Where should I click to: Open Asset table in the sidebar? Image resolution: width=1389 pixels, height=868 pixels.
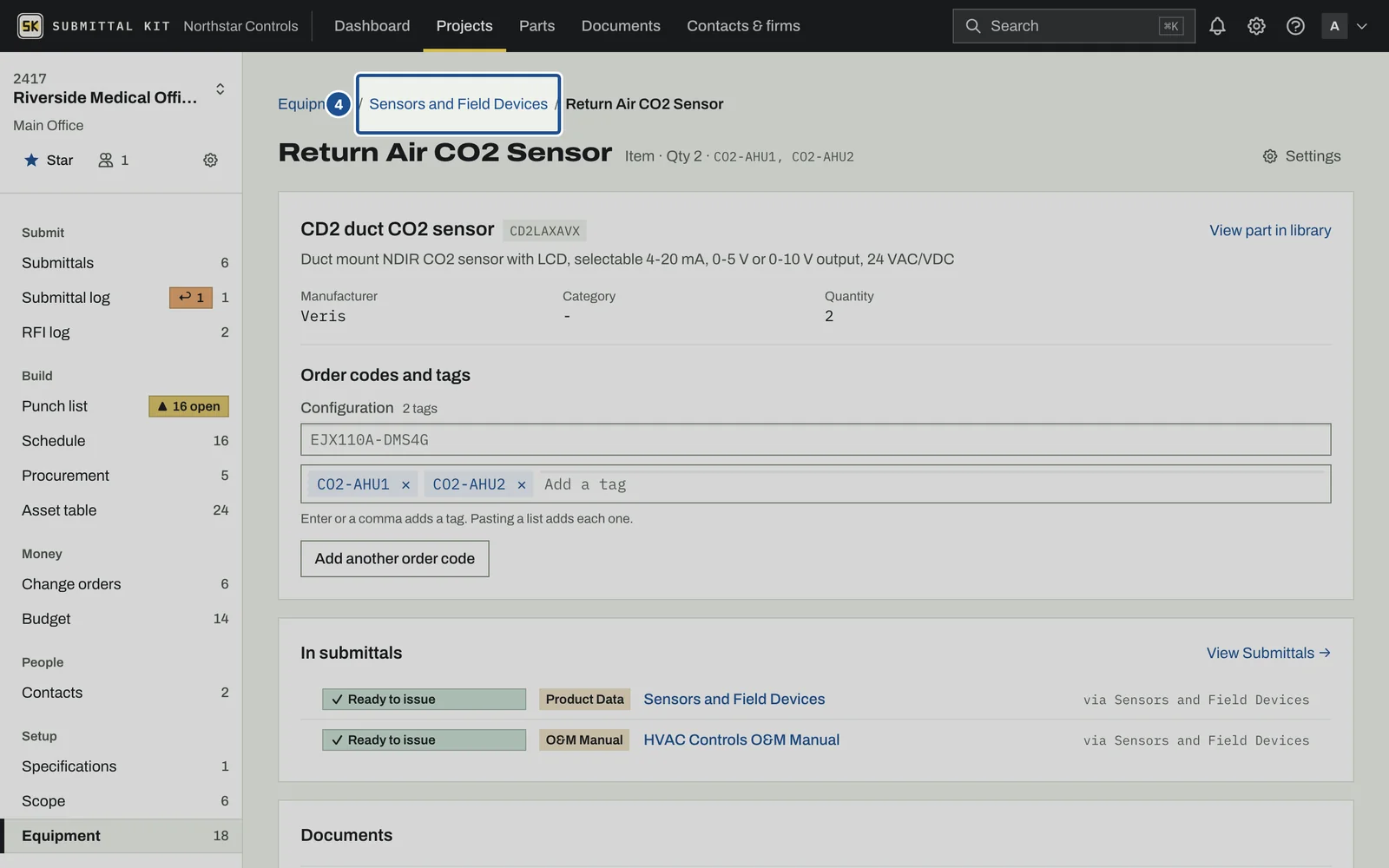[x=122, y=510]
